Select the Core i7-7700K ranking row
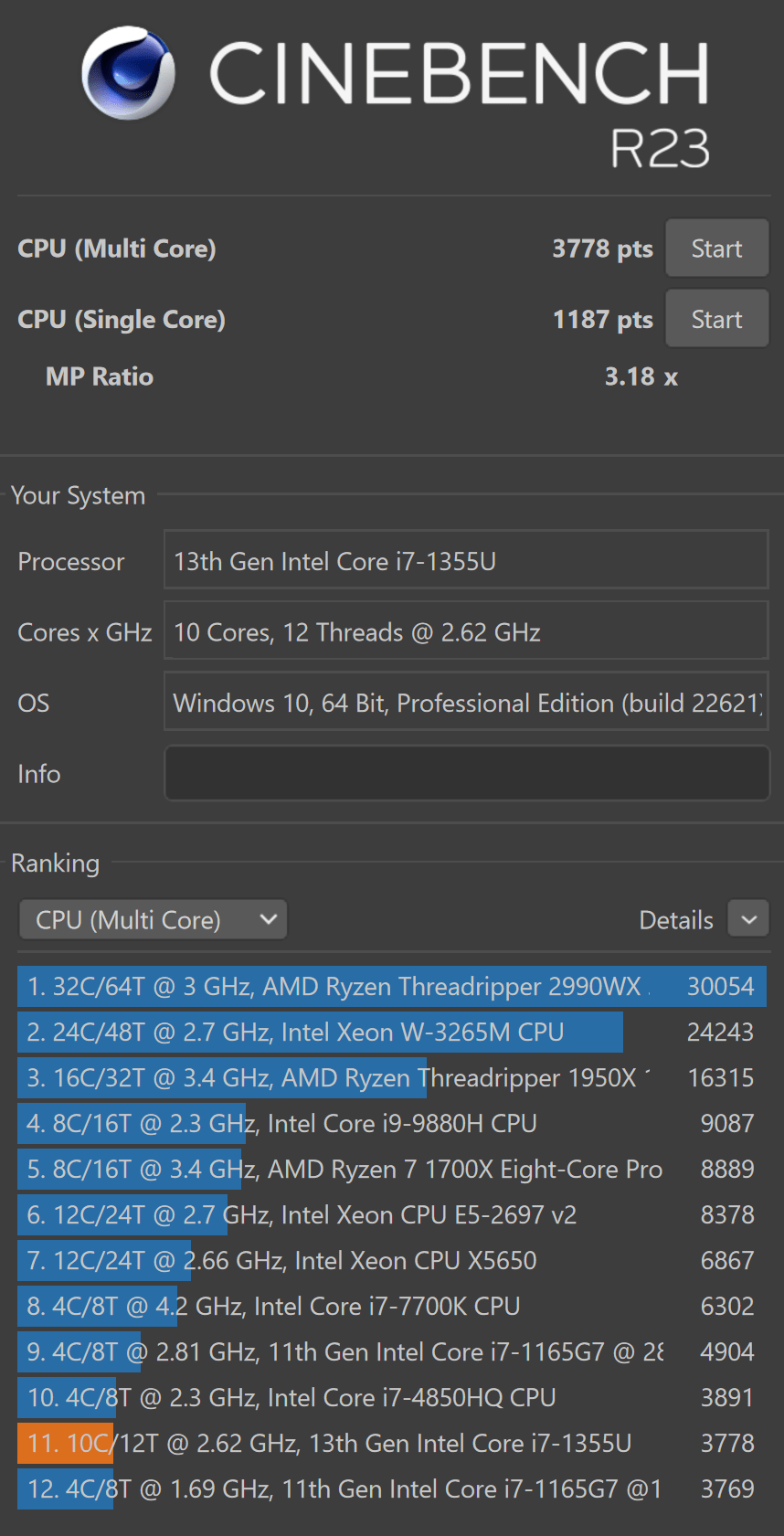The height and width of the screenshot is (1536, 784). point(391,1307)
